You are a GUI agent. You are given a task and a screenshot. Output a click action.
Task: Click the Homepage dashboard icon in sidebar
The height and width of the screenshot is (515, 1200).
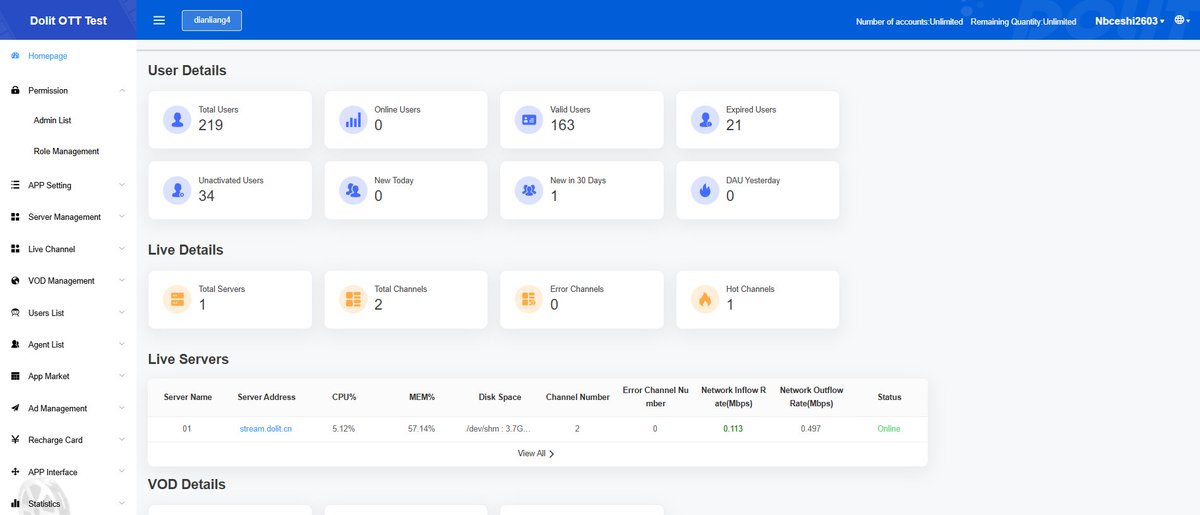15,56
